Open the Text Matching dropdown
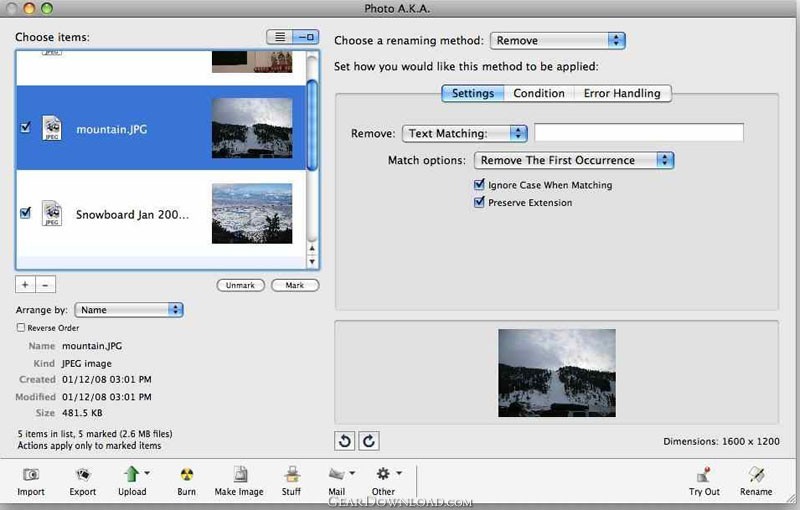The image size is (800, 510). point(465,133)
